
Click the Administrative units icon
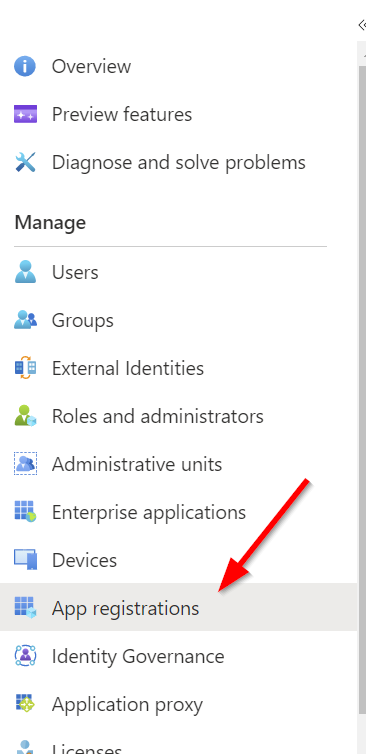click(25, 464)
